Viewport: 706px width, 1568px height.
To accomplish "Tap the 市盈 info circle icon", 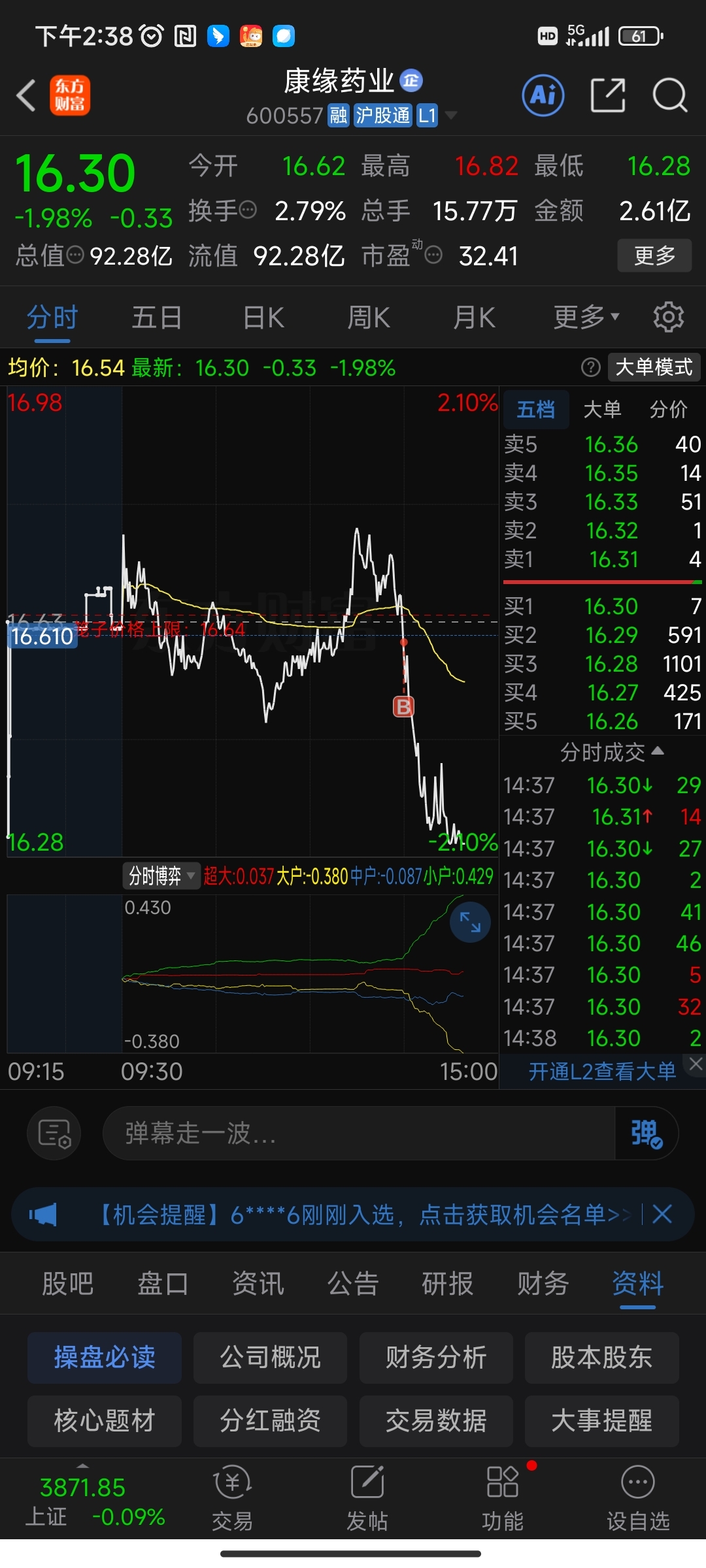I will (433, 255).
